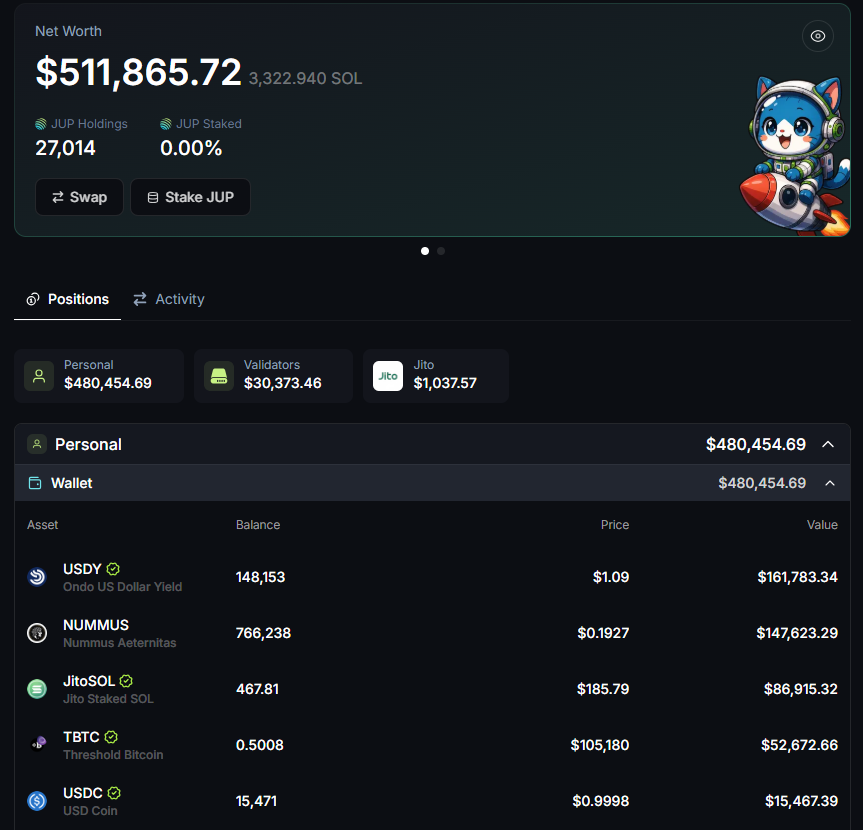Click the USDC token icon
This screenshot has width=863, height=830.
tap(37, 801)
